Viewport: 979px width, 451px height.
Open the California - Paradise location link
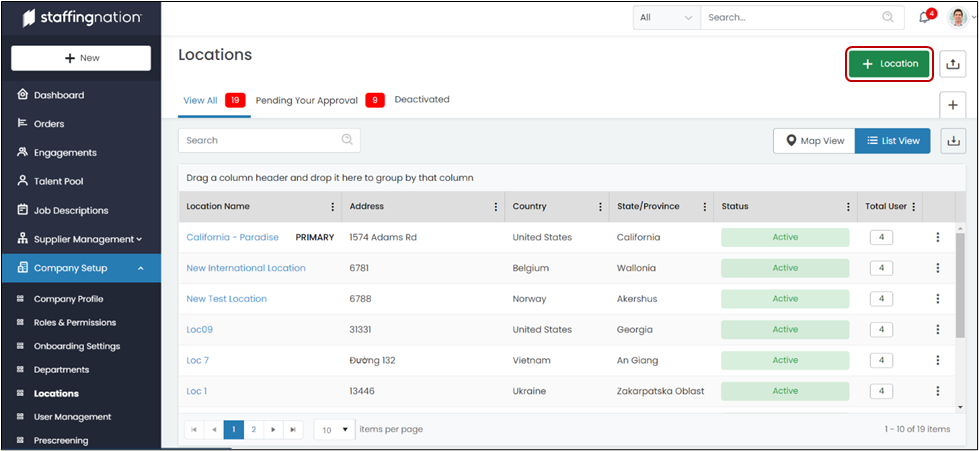point(232,237)
